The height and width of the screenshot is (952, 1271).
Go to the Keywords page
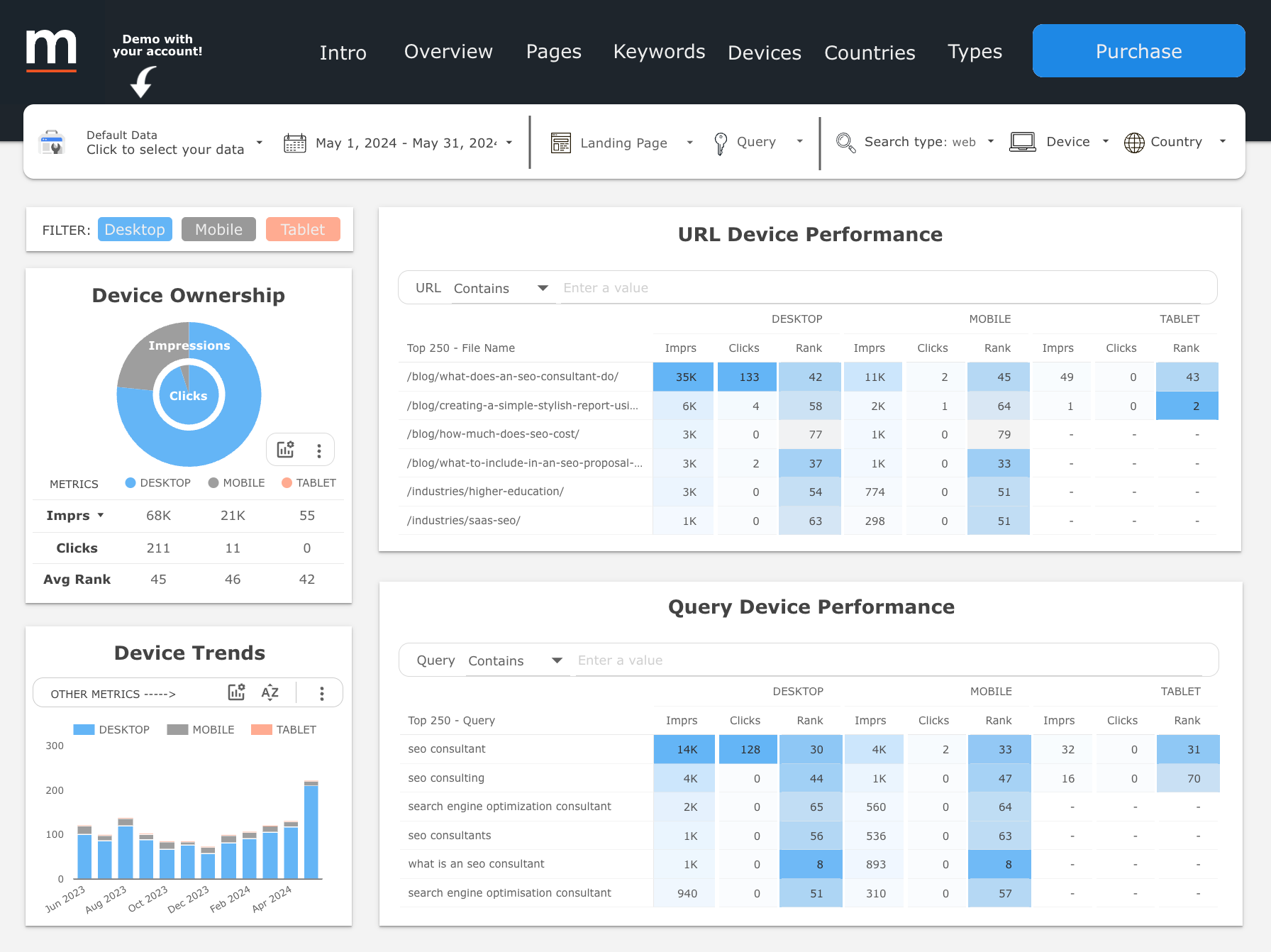659,52
